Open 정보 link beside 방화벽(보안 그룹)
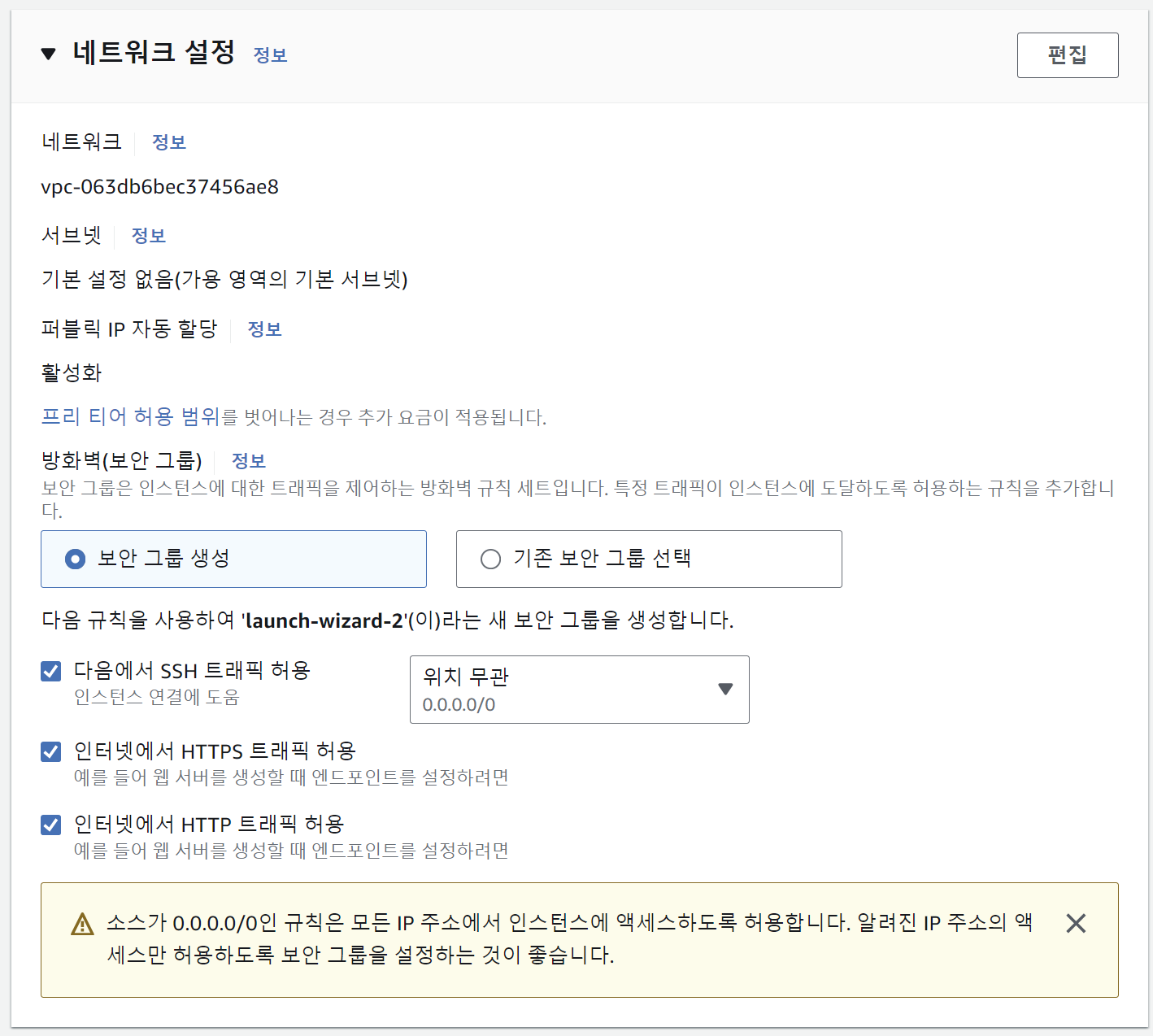Viewport: 1153px width, 1036px height. click(249, 461)
